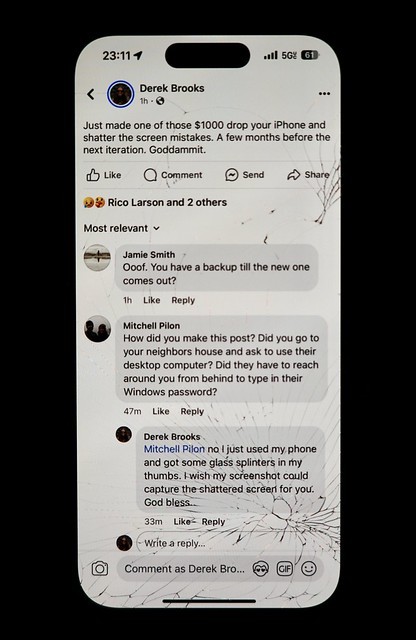Tap the Comment as Derek Bro... field
This screenshot has width=416, height=640.
click(184, 569)
